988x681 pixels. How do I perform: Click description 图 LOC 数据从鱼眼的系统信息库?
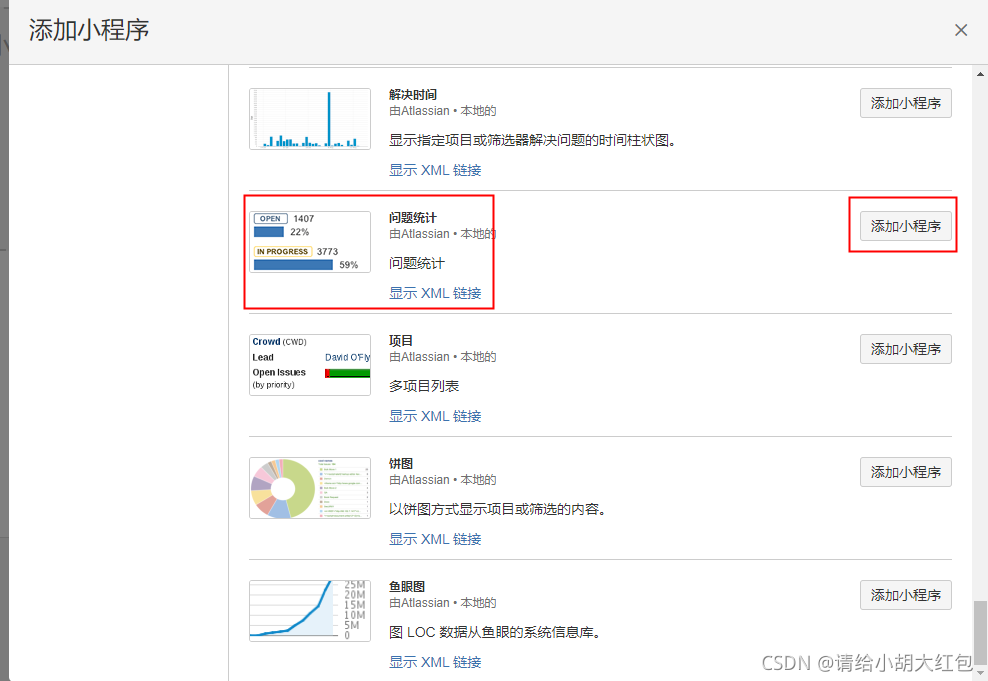pyautogui.click(x=495, y=632)
